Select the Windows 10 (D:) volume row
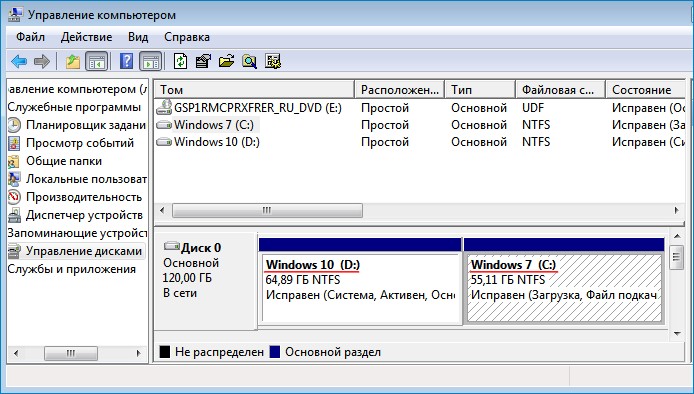The width and height of the screenshot is (694, 394). (x=420, y=142)
